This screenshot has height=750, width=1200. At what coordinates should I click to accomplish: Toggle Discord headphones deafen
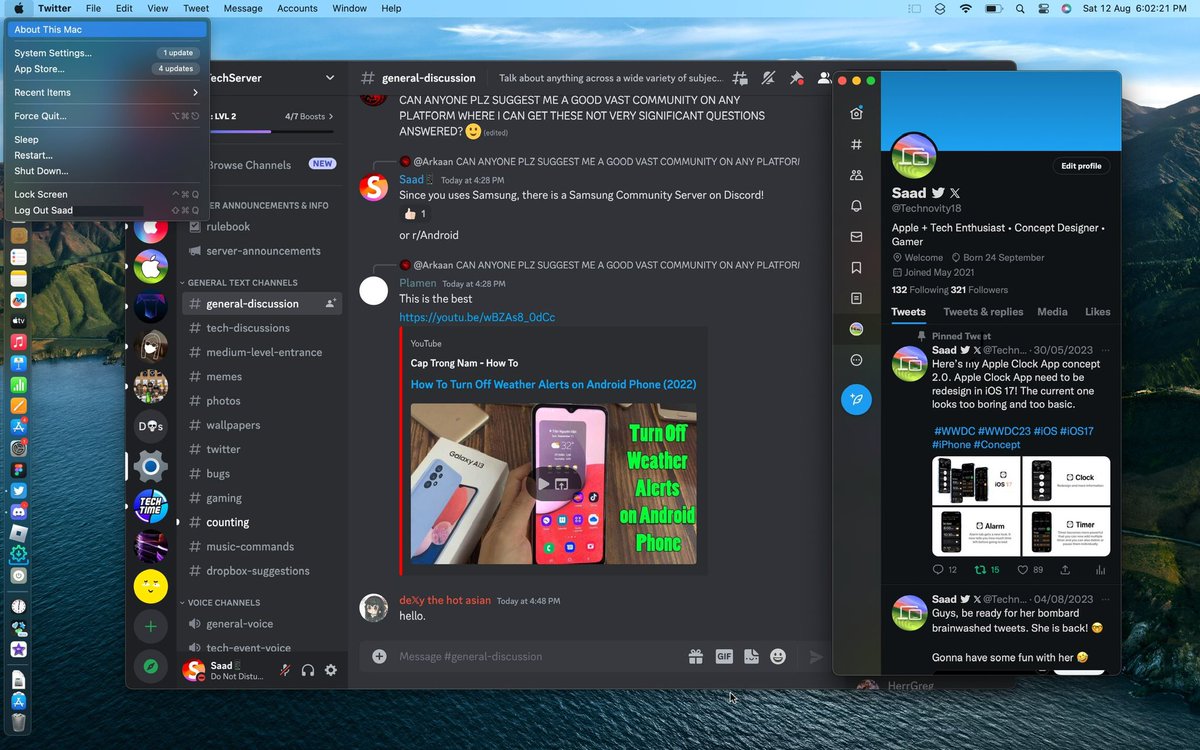[308, 671]
